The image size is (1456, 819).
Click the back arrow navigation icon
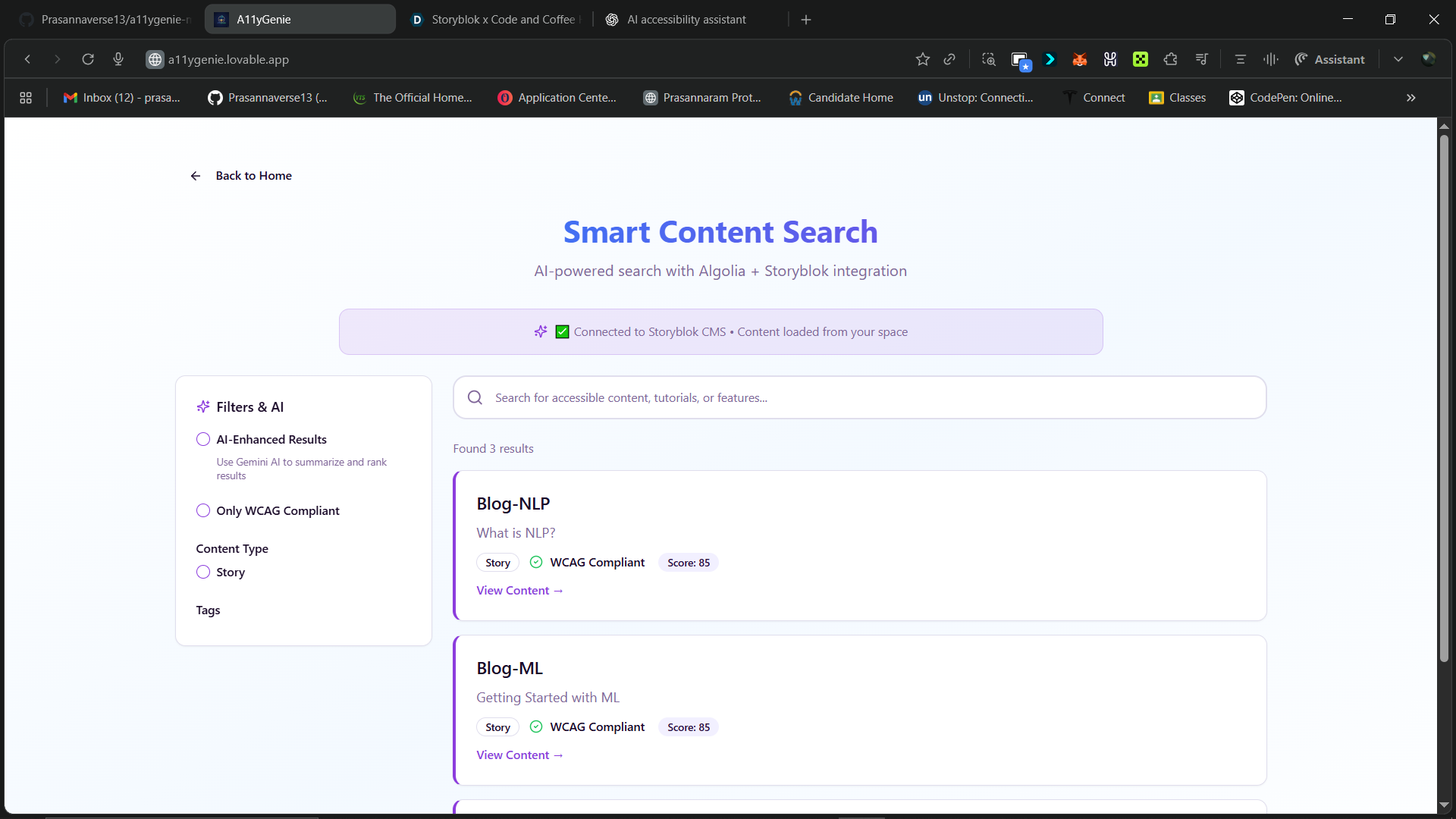point(27,59)
